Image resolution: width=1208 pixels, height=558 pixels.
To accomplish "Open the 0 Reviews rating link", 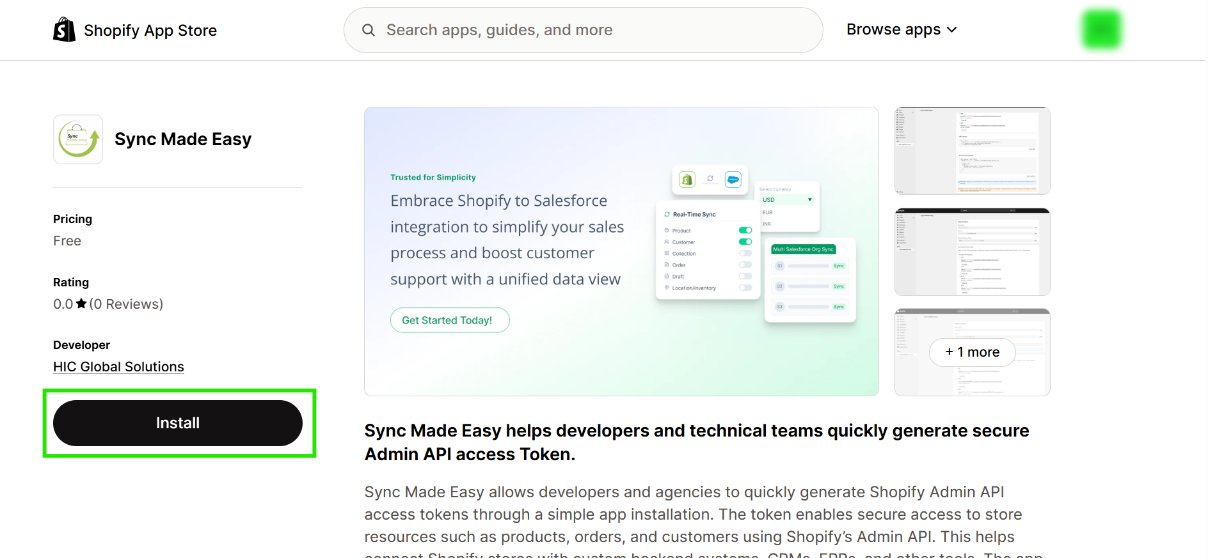I will click(126, 304).
